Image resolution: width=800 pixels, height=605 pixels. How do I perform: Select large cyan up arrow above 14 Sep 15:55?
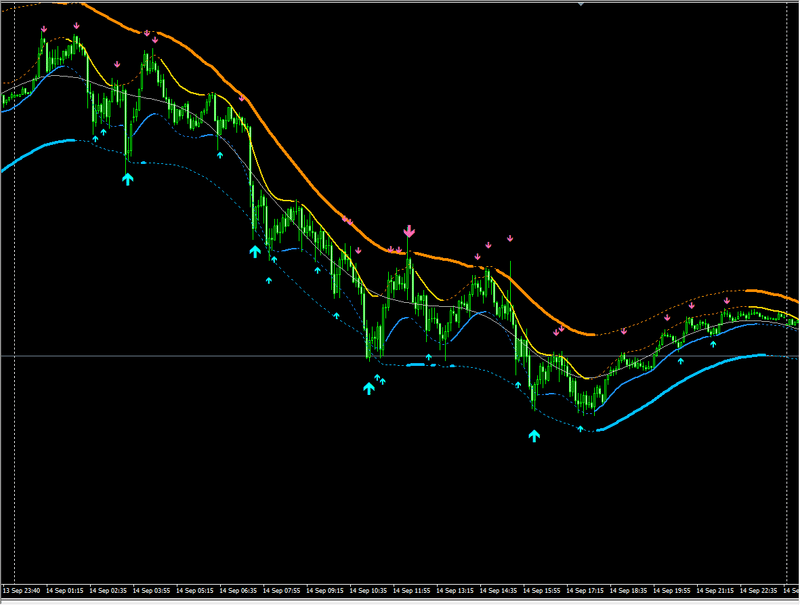pyautogui.click(x=534, y=436)
